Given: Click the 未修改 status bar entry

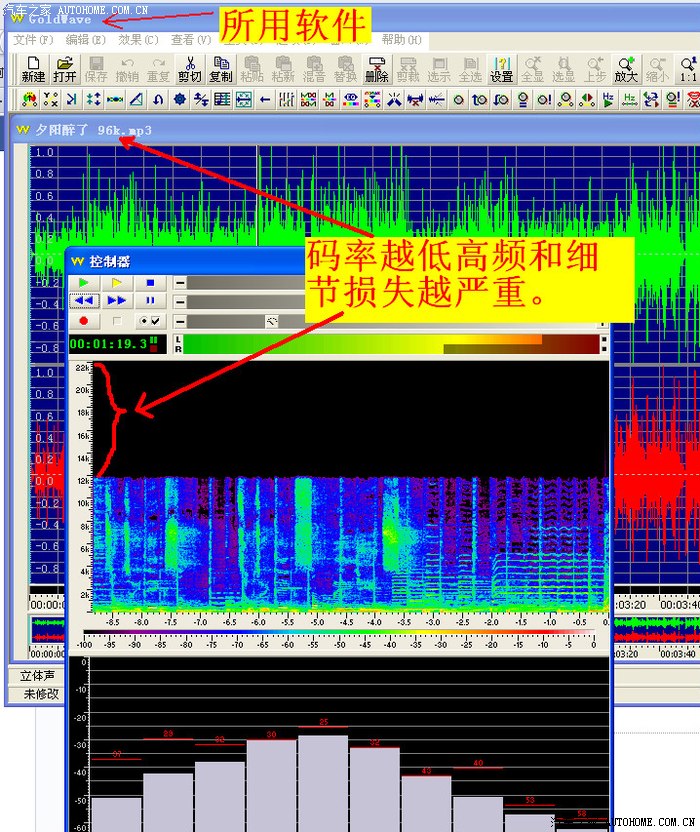Looking at the screenshot, I should coord(40,694).
